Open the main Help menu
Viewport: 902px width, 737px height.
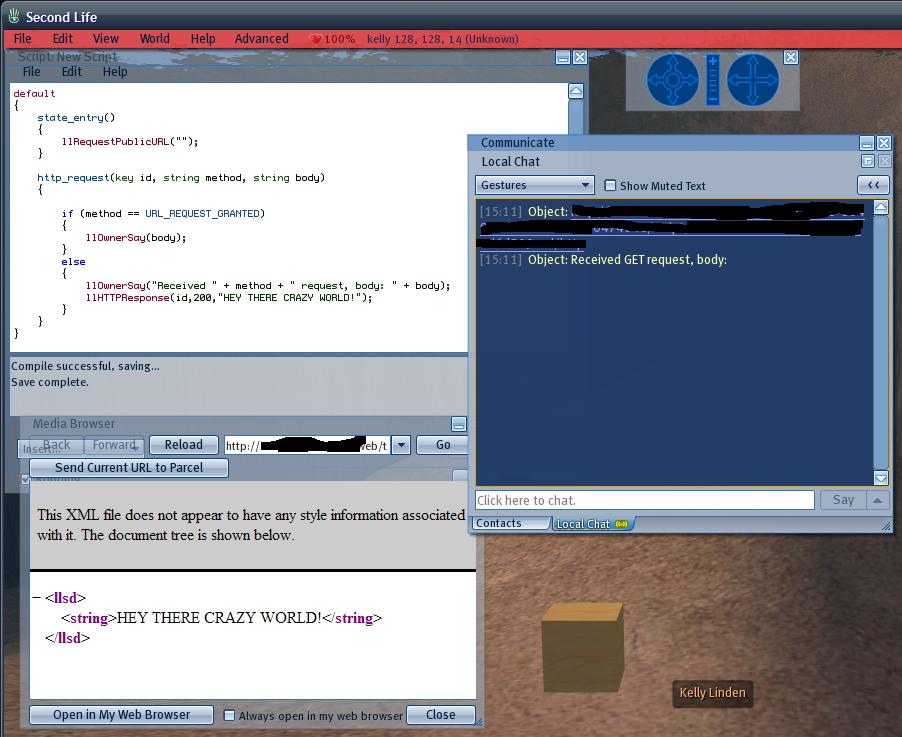[x=202, y=39]
